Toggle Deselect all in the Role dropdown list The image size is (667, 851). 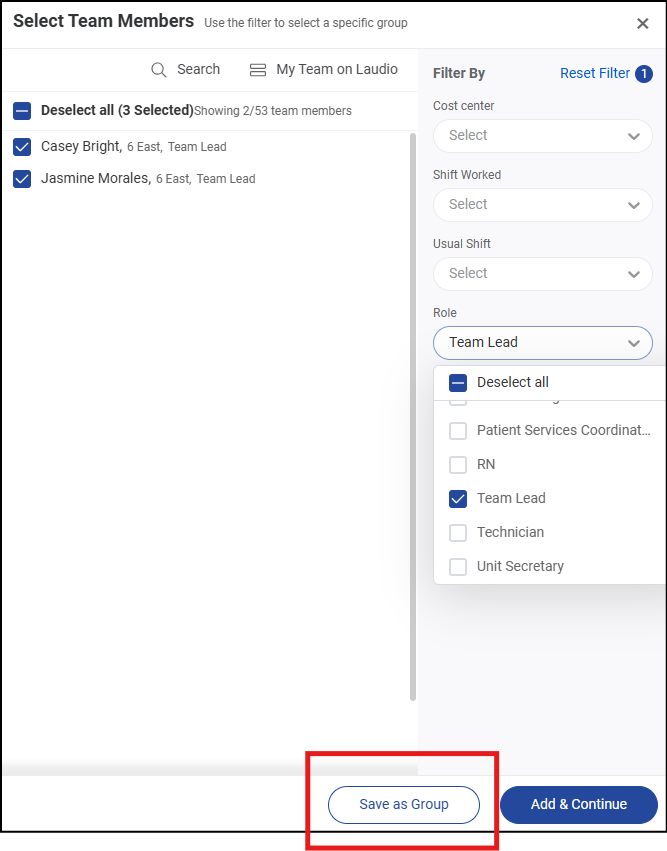coord(458,383)
